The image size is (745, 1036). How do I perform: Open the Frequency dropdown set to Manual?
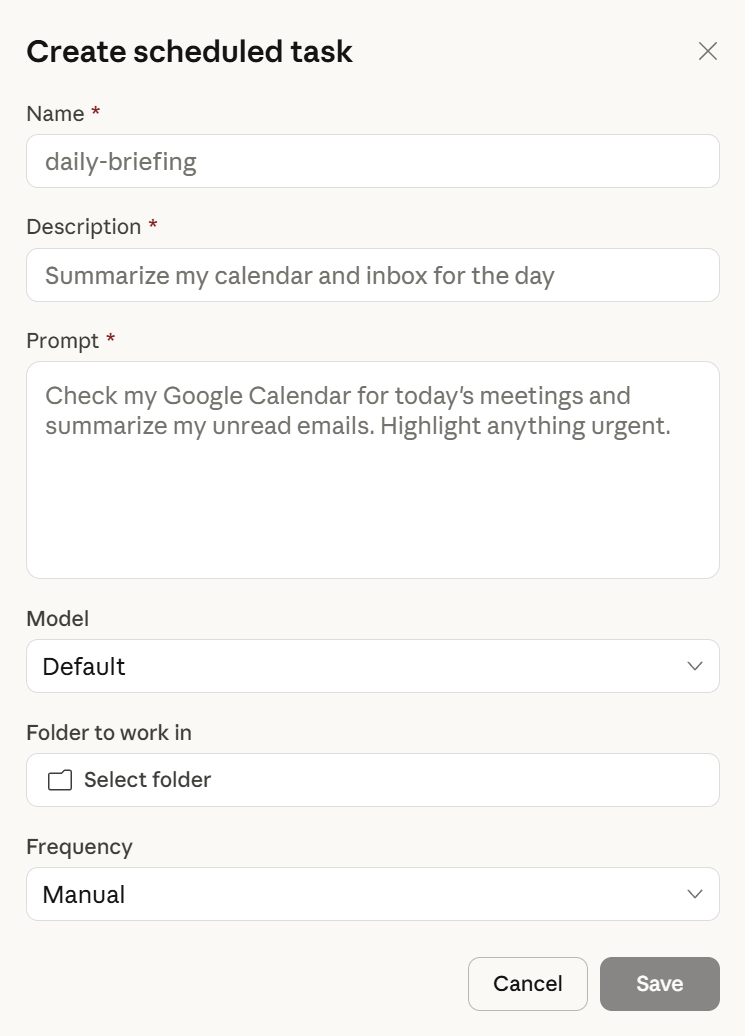372,894
